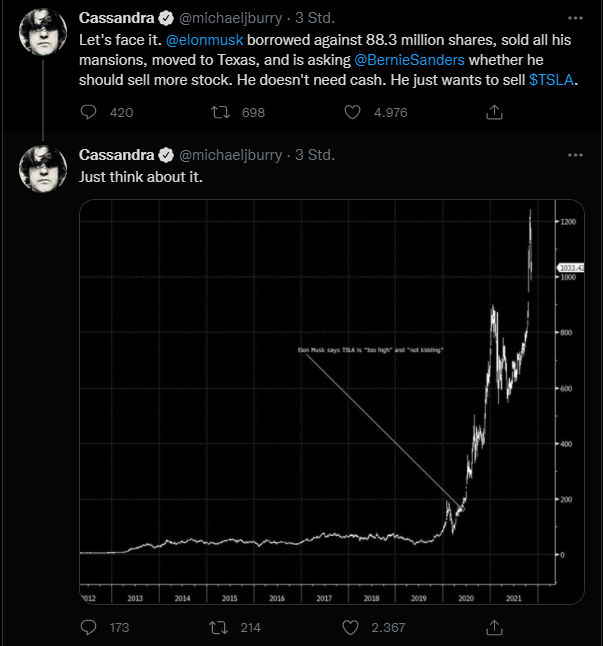Click the $TSLA cashtag link

tap(551, 80)
